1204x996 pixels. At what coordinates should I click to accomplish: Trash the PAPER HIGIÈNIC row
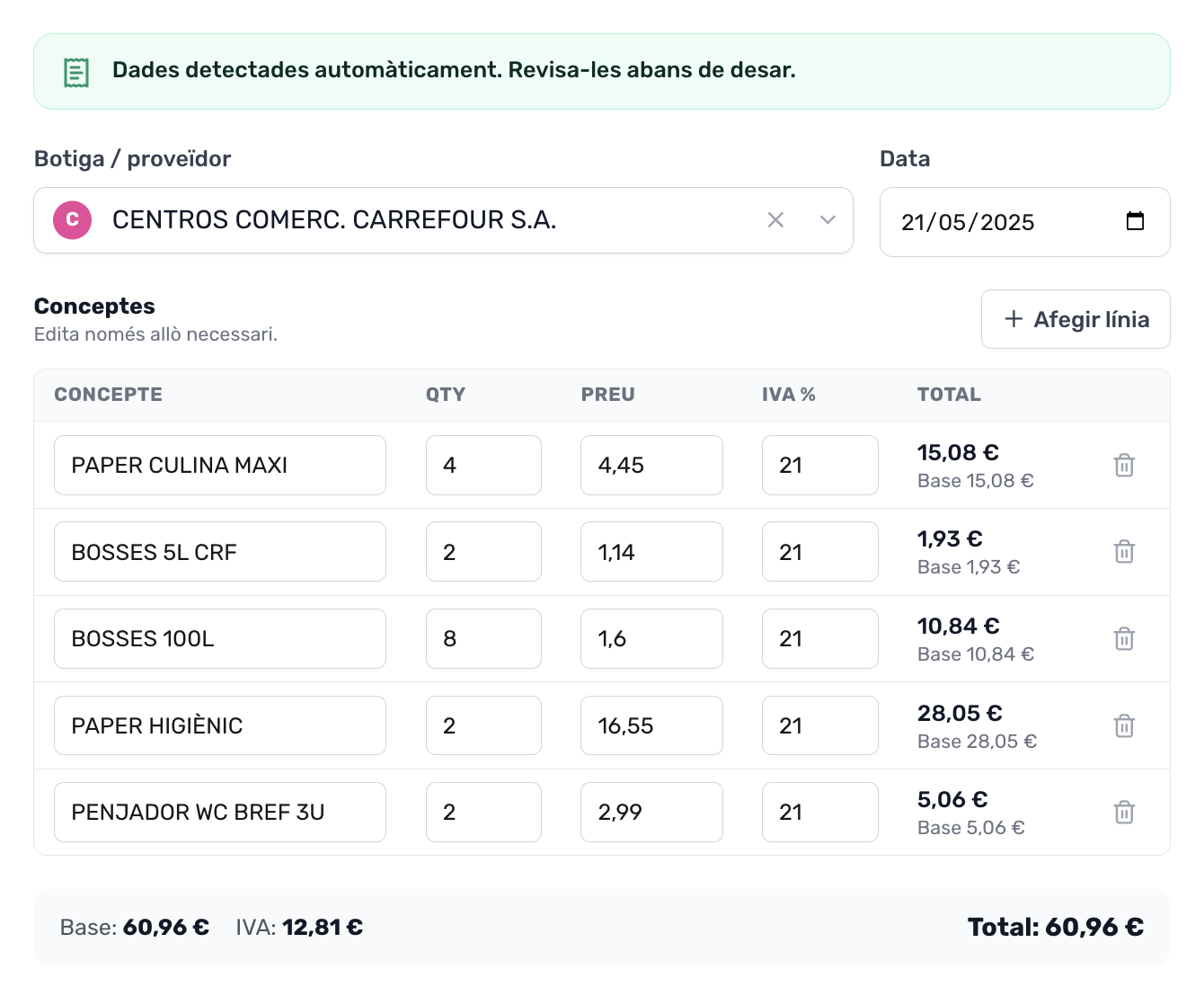(x=1124, y=725)
